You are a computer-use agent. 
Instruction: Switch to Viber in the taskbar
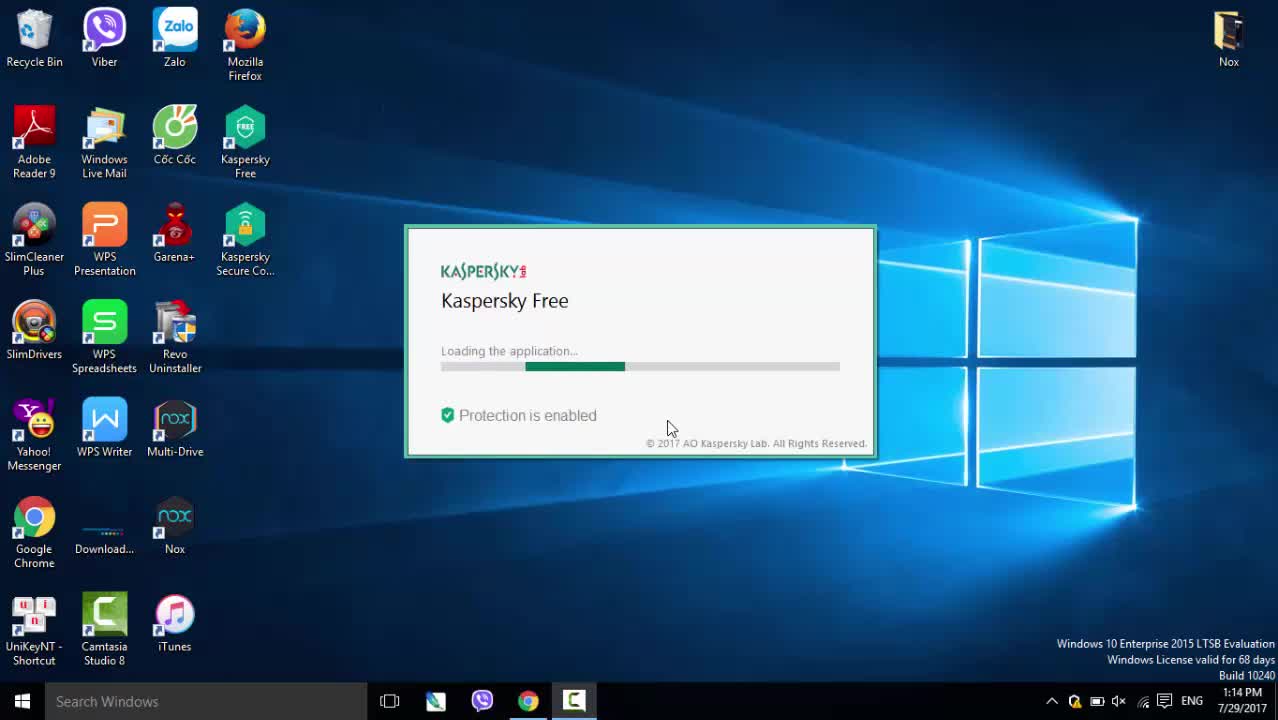pos(482,701)
